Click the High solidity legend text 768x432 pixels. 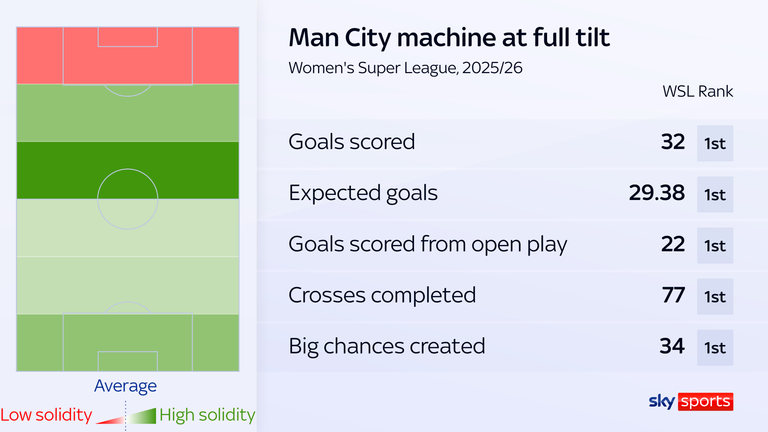pyautogui.click(x=207, y=414)
